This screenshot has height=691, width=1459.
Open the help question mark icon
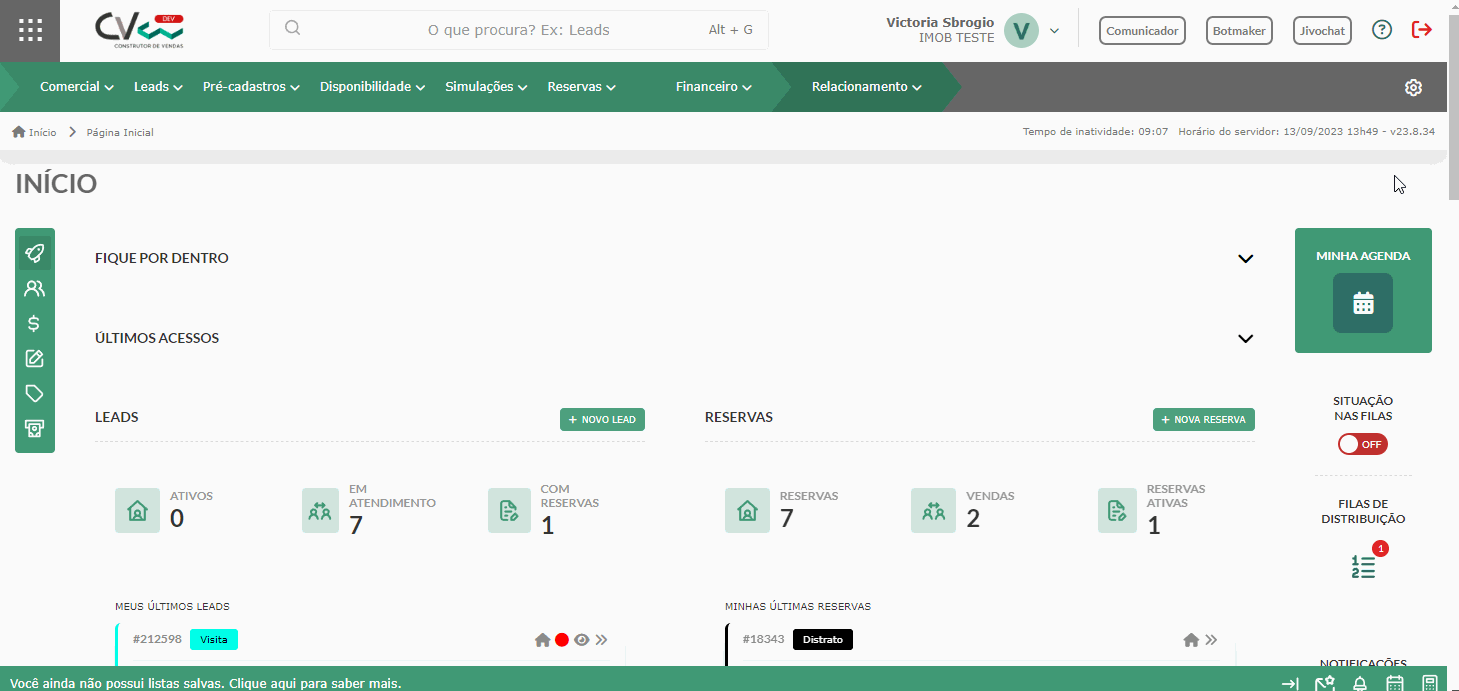pyautogui.click(x=1382, y=30)
